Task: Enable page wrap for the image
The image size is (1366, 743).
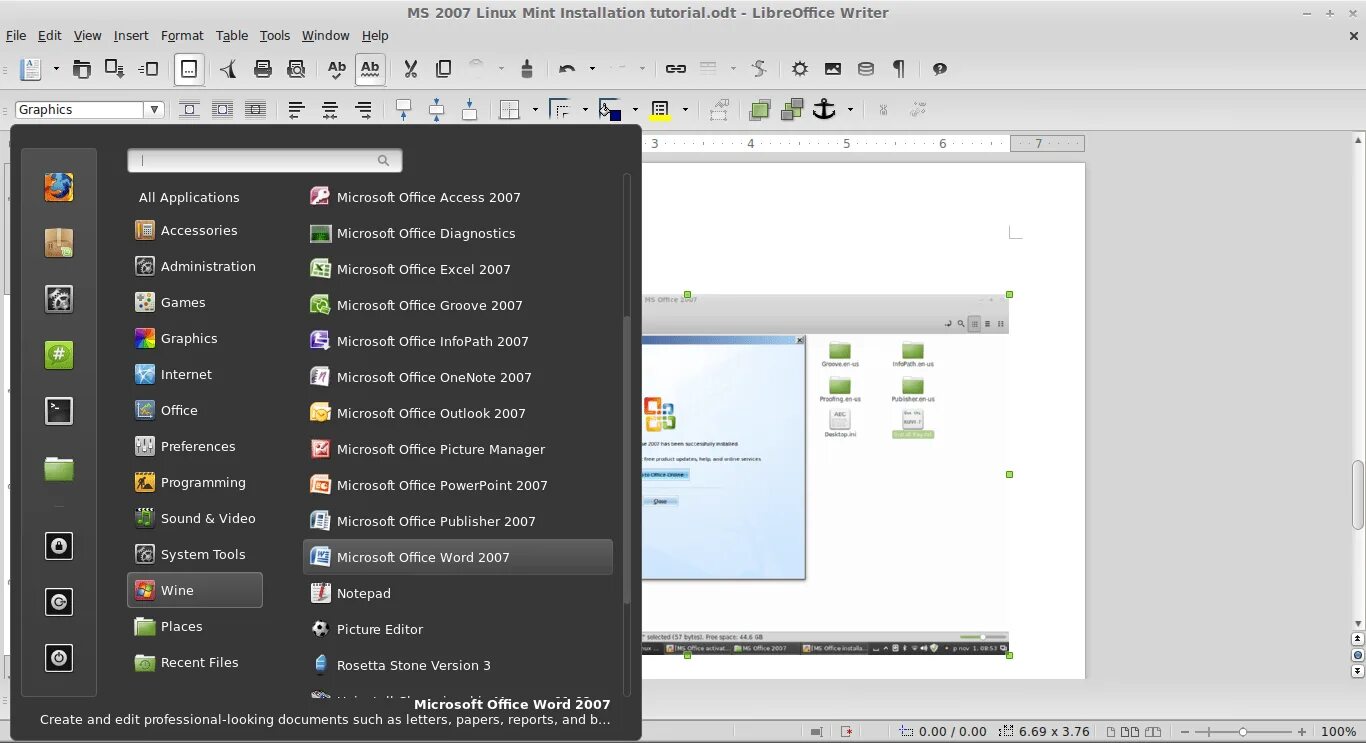Action: click(x=222, y=110)
